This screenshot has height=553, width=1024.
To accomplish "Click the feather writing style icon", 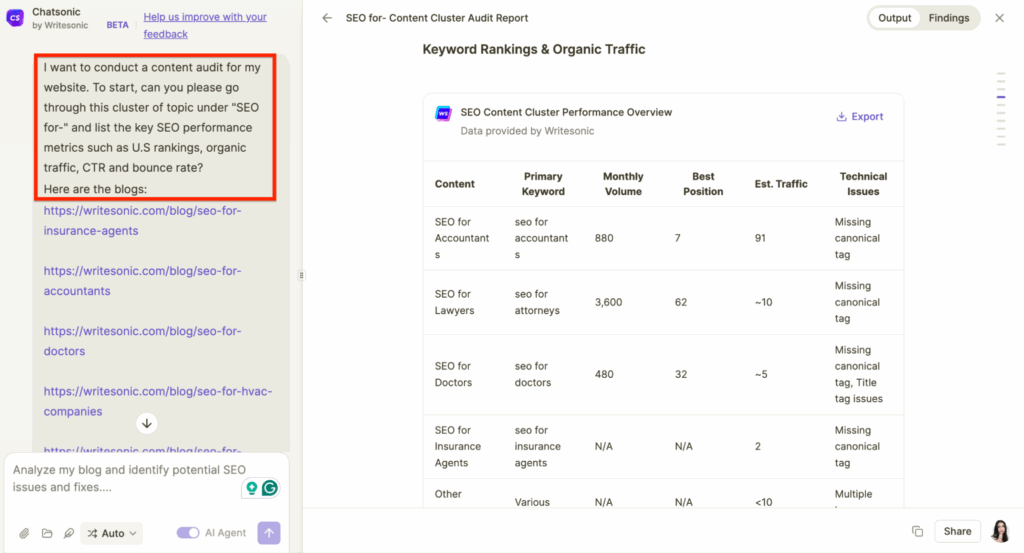I will pos(69,533).
